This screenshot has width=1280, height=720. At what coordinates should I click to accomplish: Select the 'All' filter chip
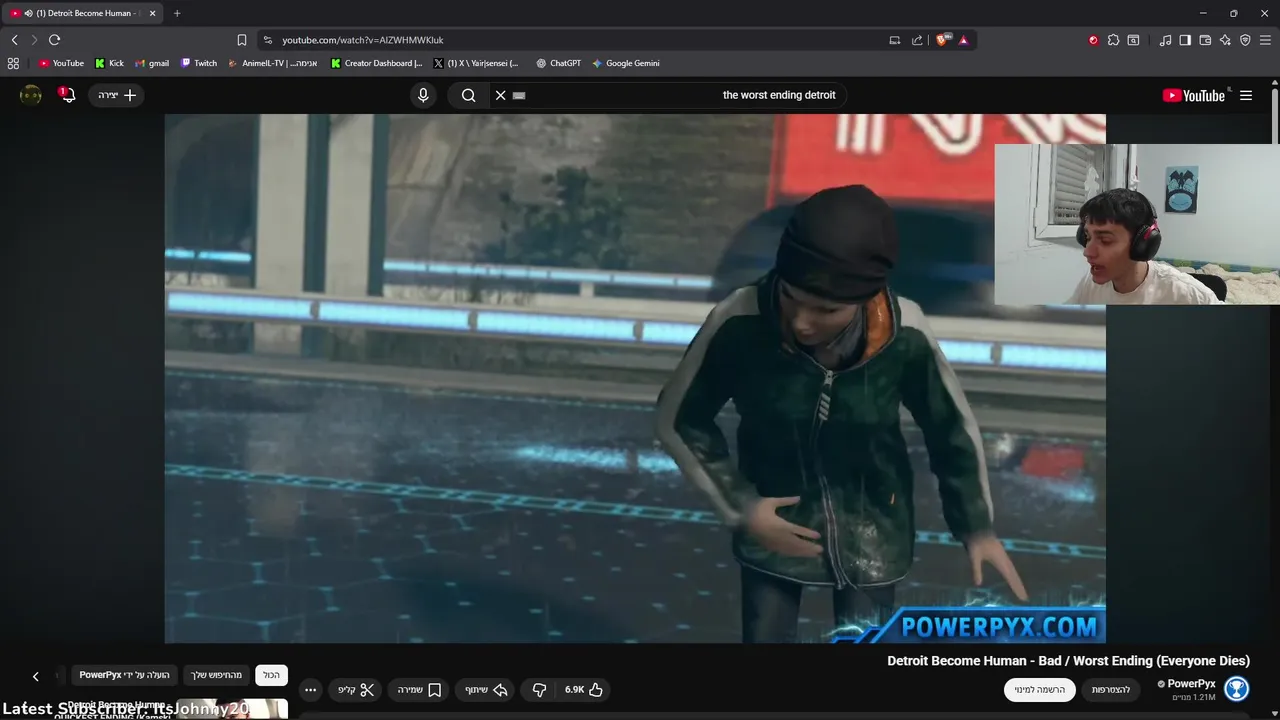(x=271, y=676)
